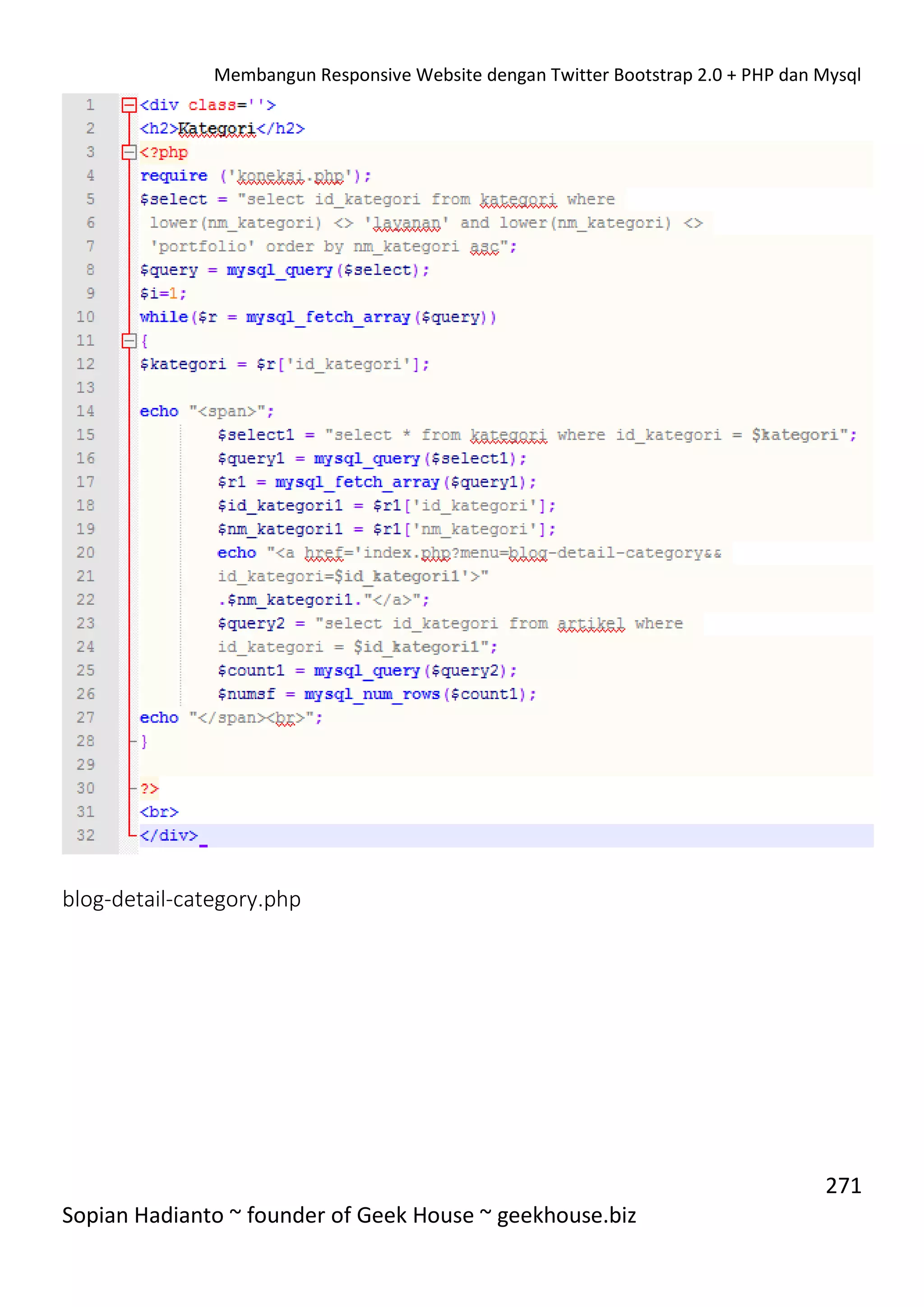Click the '$select = "select id_kategori from' code
The width and height of the screenshot is (924, 1307).
point(305,199)
